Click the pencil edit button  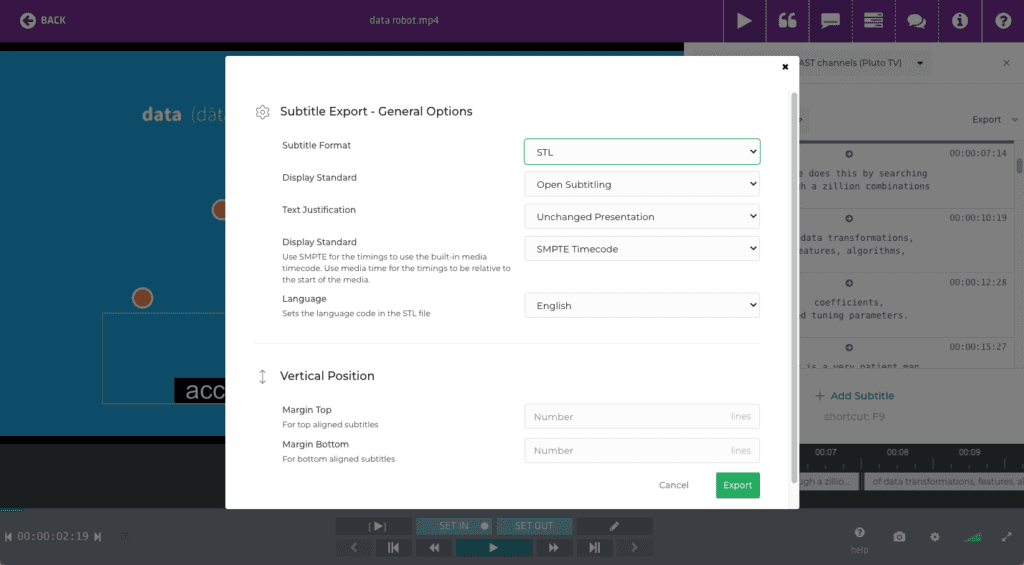click(x=615, y=526)
